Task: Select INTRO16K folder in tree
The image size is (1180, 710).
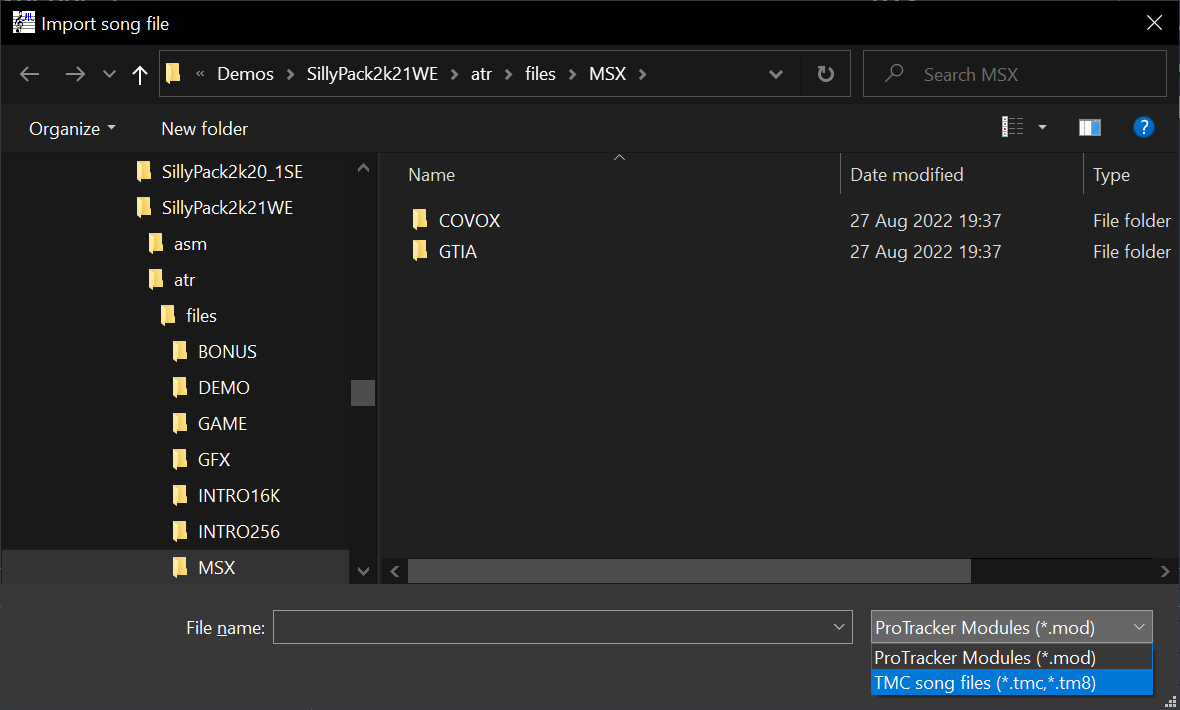Action: point(238,496)
